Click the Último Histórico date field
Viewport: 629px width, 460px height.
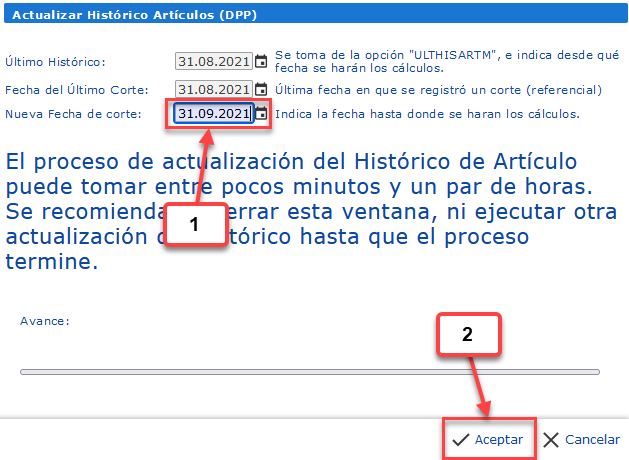(214, 61)
